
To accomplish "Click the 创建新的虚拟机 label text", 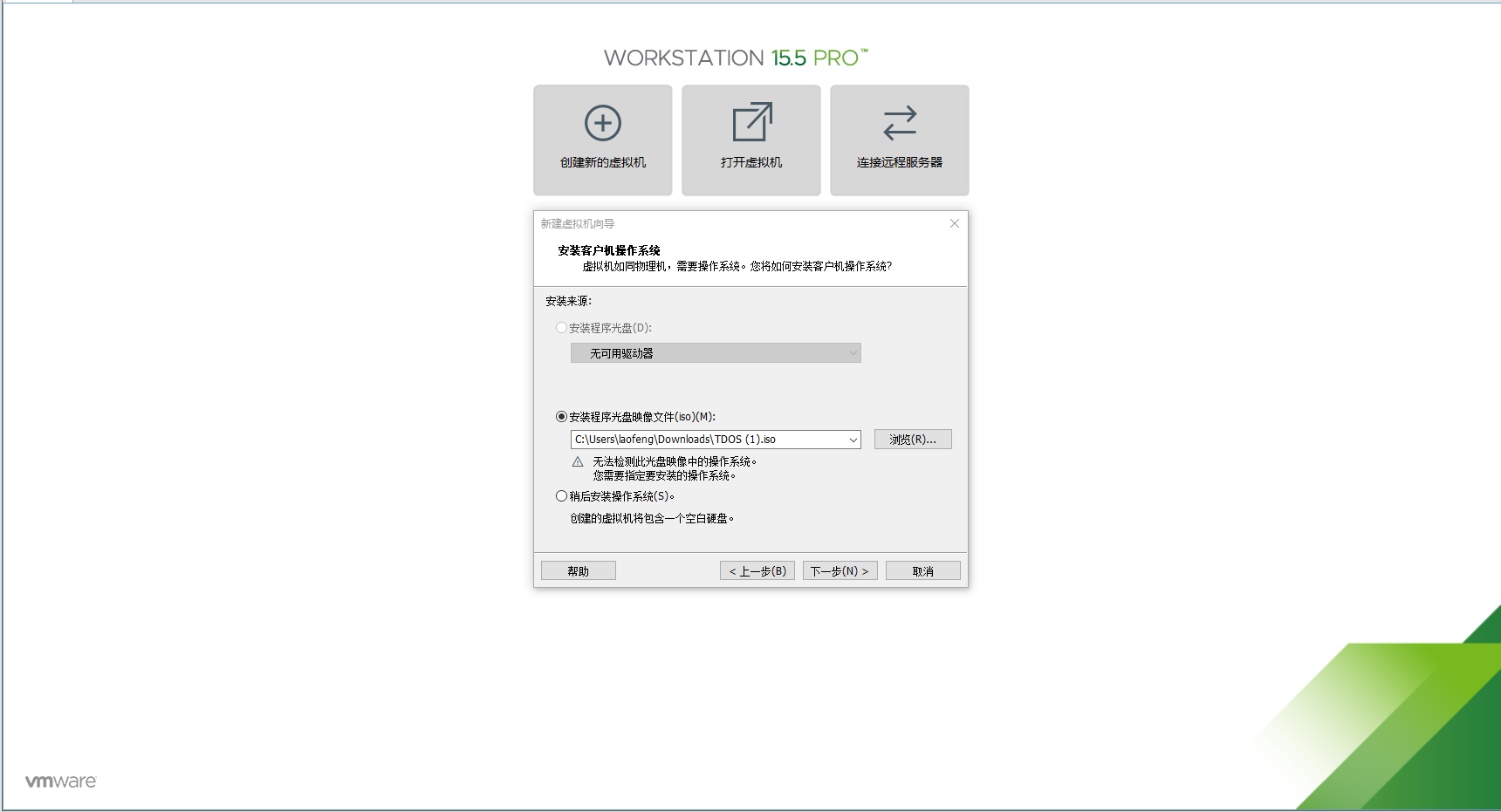I will [603, 162].
